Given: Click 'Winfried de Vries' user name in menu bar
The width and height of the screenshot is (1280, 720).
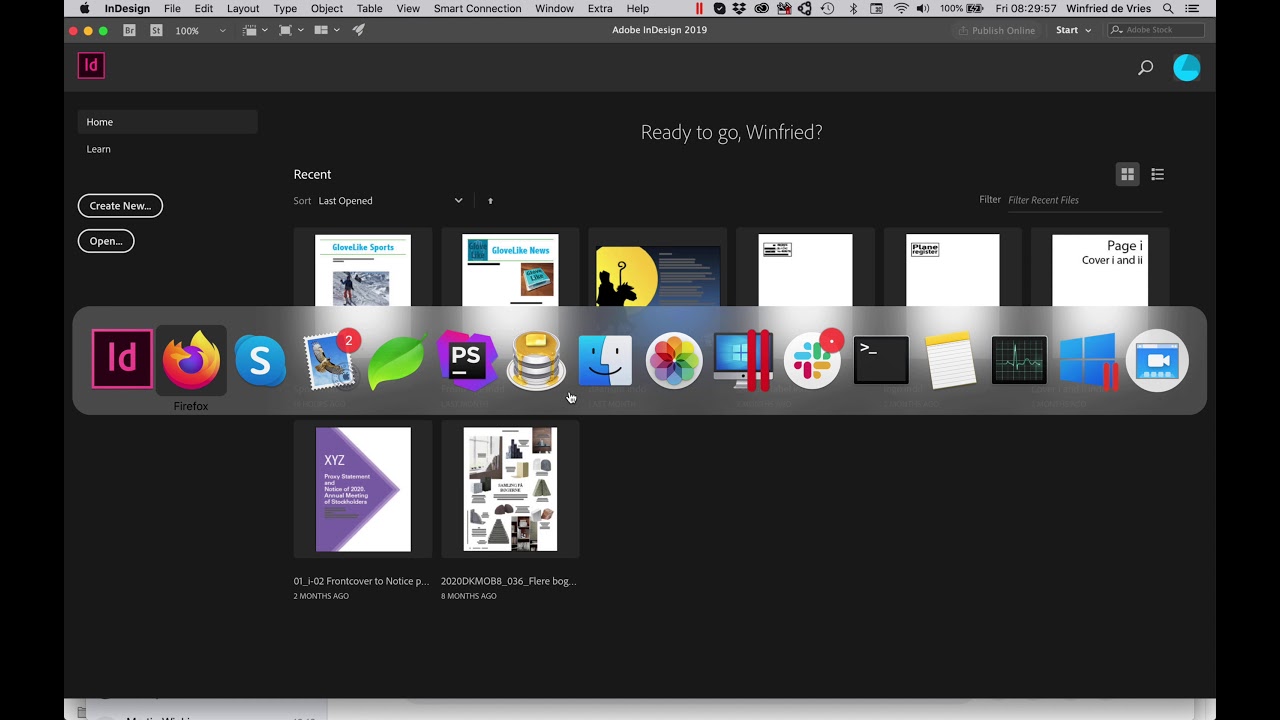Looking at the screenshot, I should [1109, 8].
